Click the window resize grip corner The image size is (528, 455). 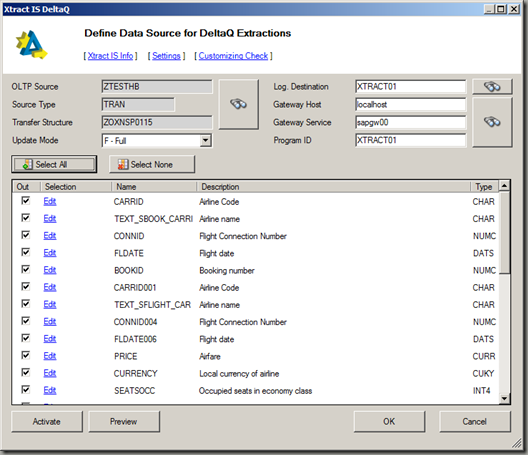coord(517,443)
